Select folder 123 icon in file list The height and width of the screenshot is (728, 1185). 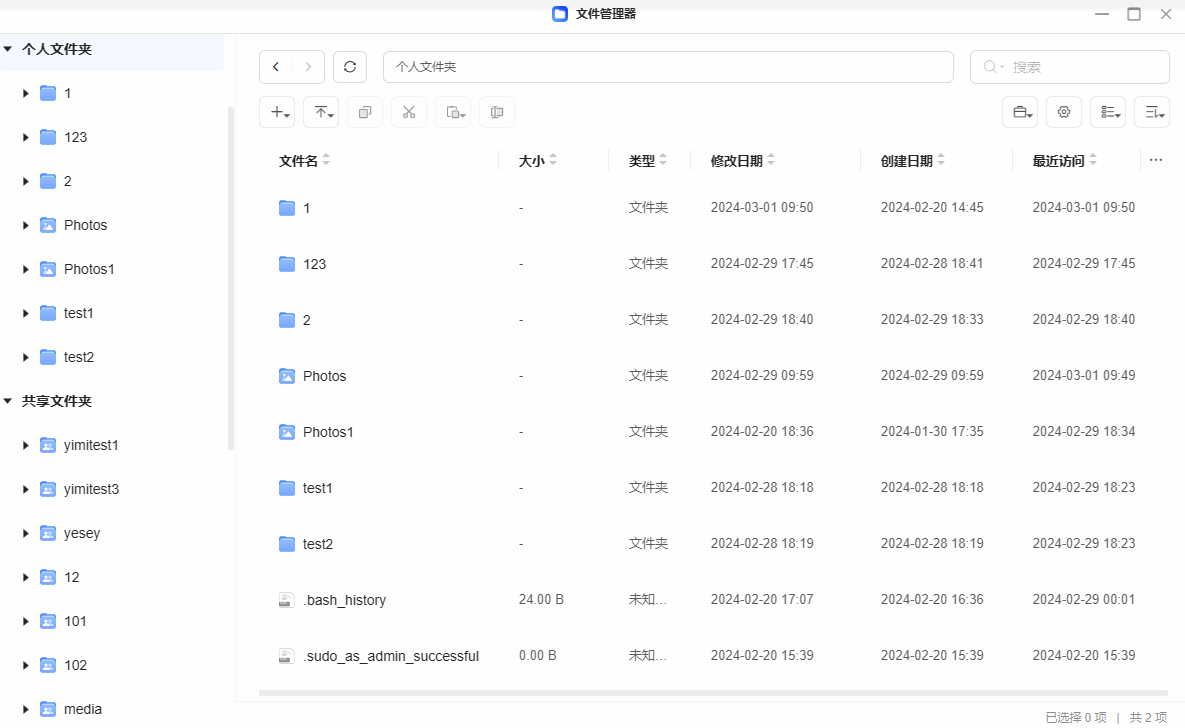coord(286,264)
